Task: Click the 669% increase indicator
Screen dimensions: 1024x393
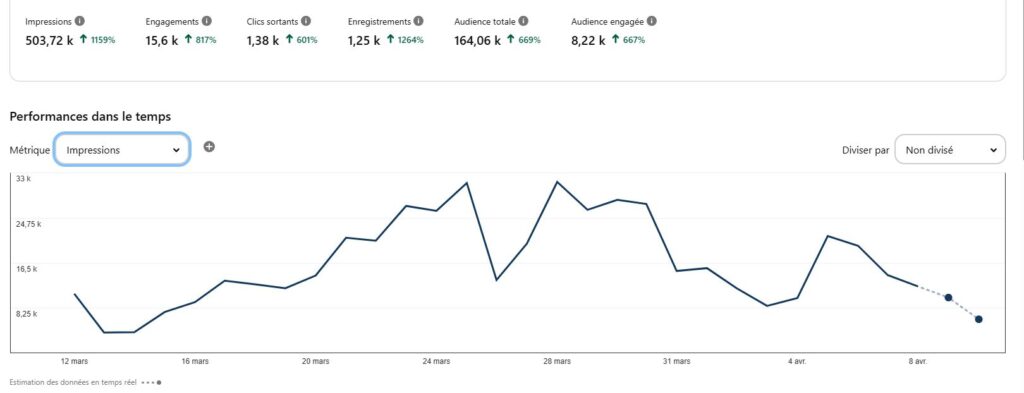Action: coord(524,40)
